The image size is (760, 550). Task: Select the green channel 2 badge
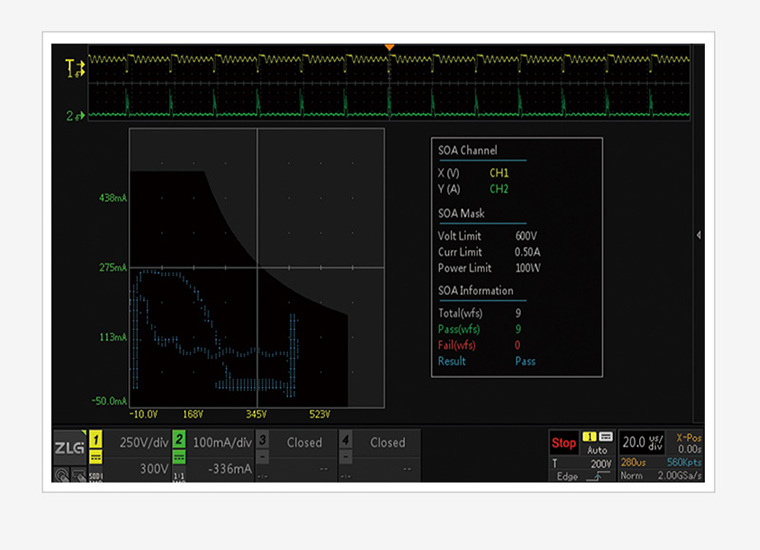point(179,440)
